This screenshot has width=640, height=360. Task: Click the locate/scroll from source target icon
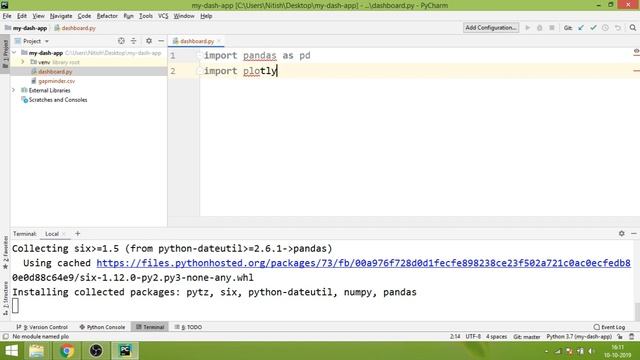[x=121, y=41]
